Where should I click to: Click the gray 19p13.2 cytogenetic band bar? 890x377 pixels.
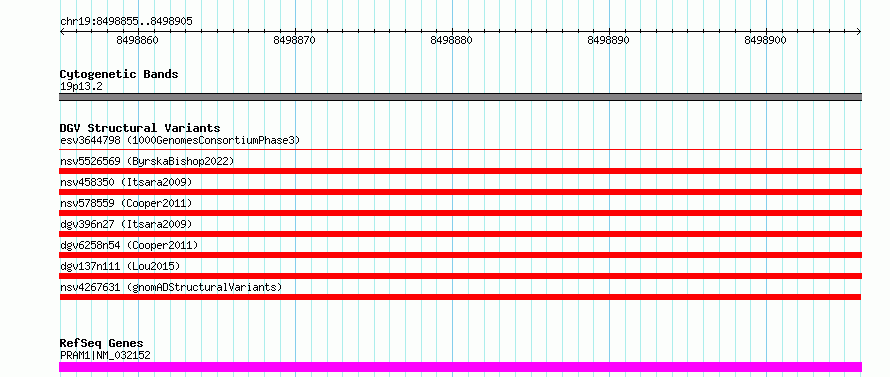click(460, 97)
